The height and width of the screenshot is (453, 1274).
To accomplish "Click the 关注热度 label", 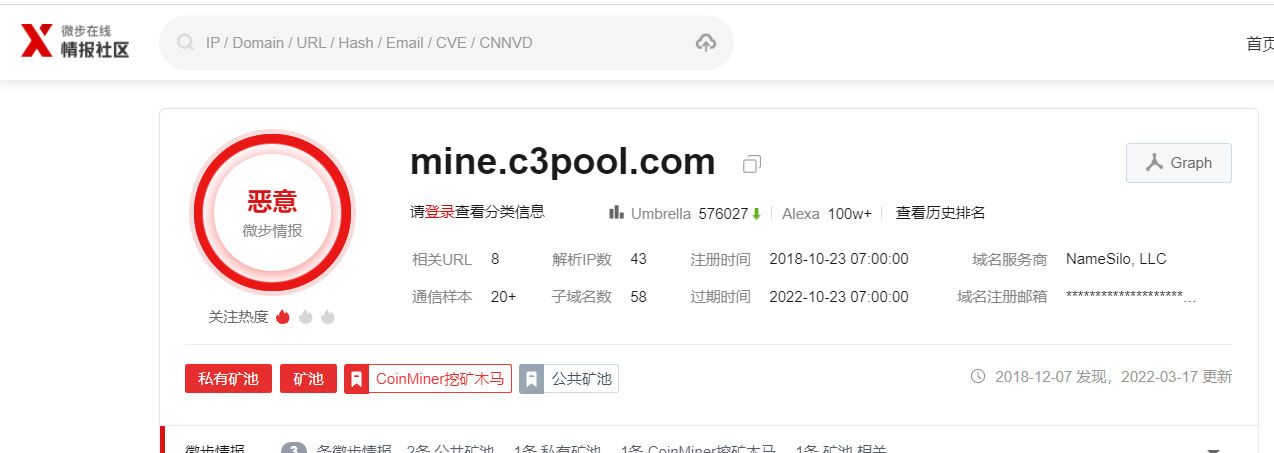I will (238, 316).
